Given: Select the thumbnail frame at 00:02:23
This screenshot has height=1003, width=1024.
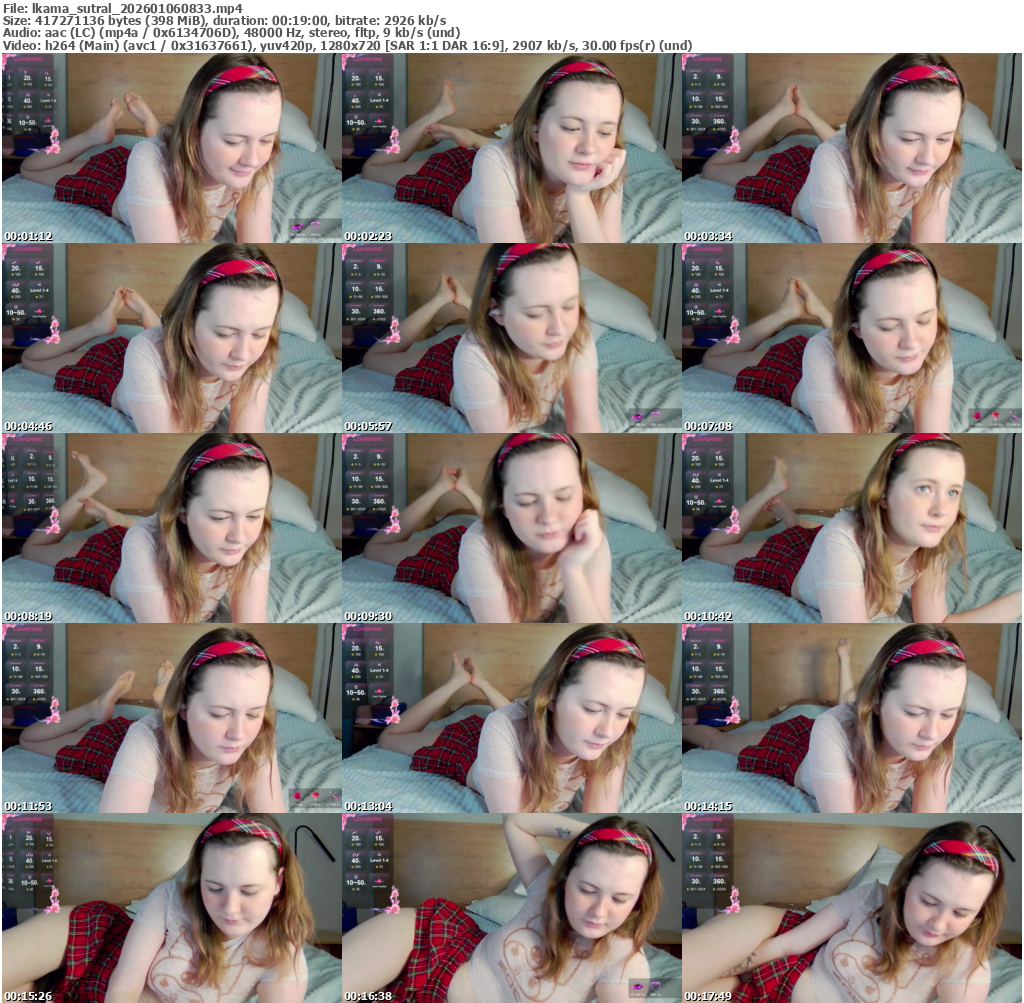Looking at the screenshot, I should pyautogui.click(x=511, y=148).
